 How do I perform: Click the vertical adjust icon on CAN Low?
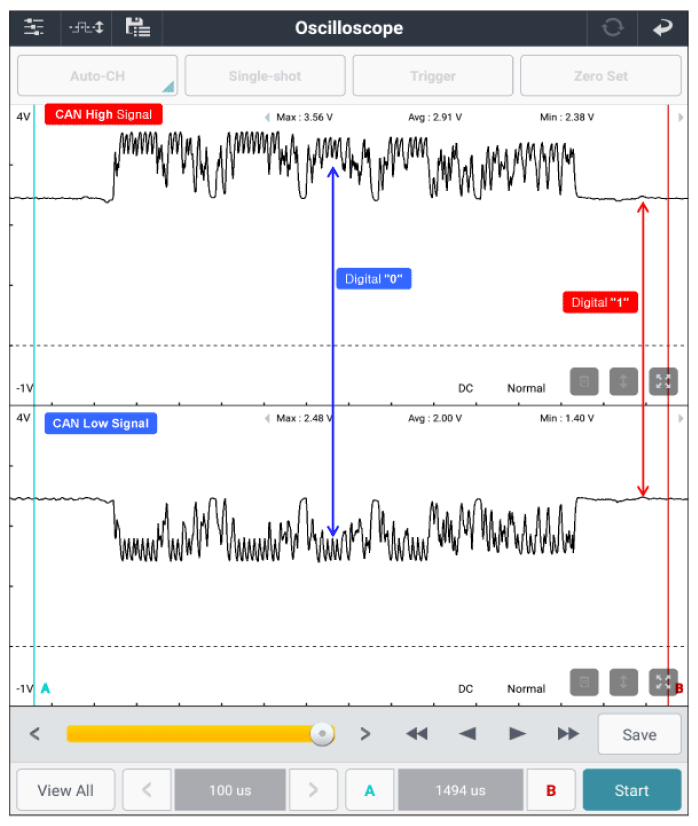[624, 682]
